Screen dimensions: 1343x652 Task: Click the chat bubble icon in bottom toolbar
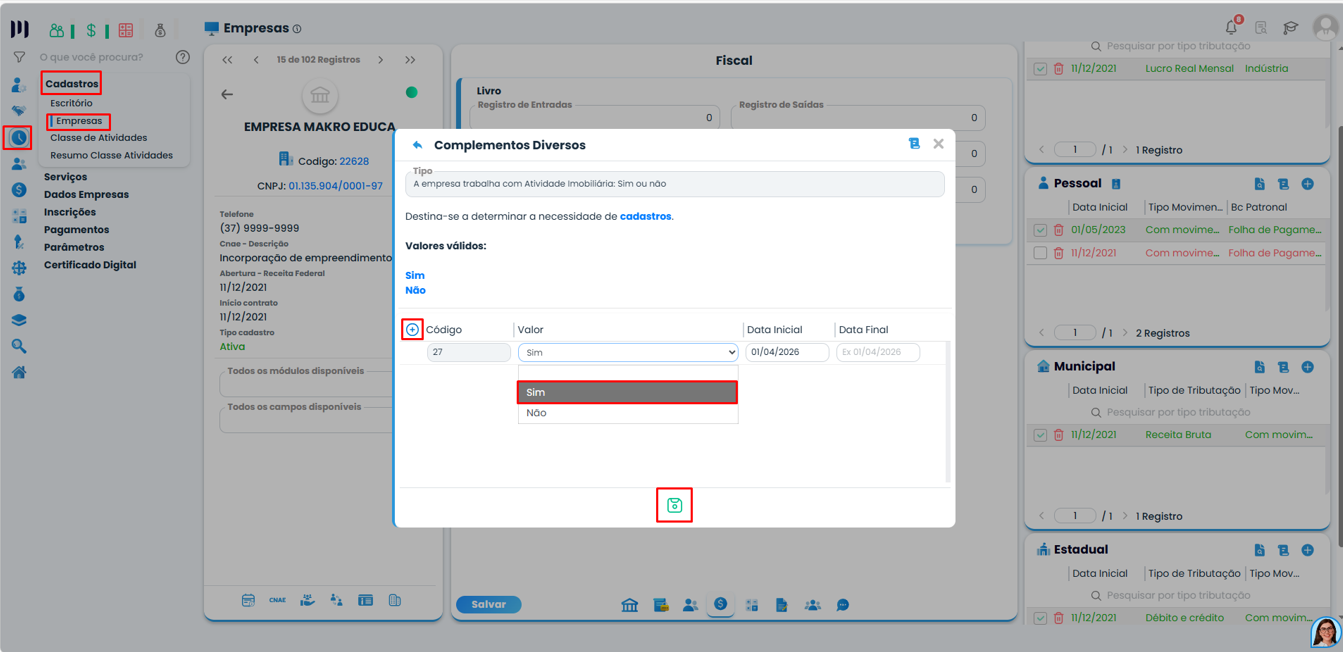842,605
